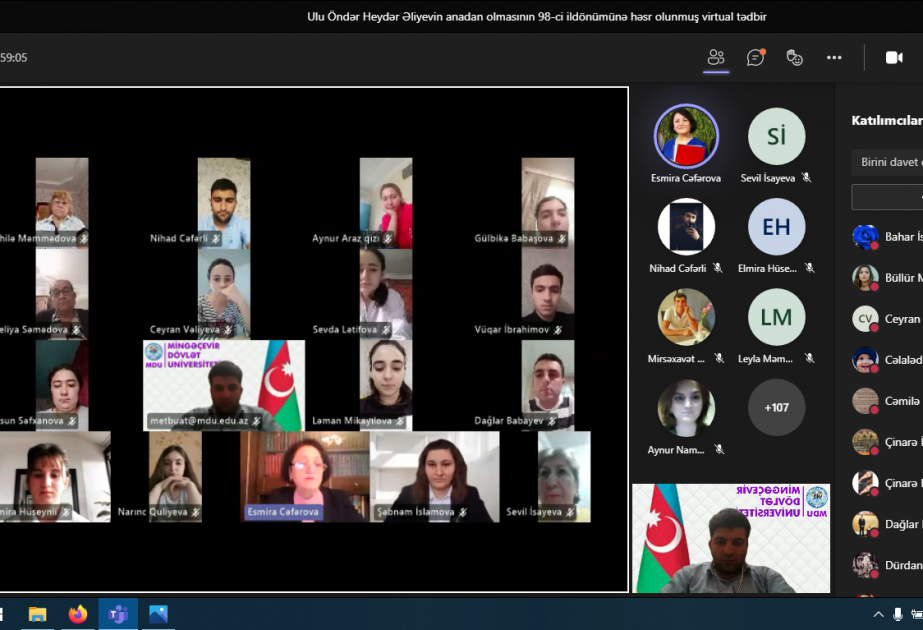The width and height of the screenshot is (923, 630).
Task: Click Esmira Cəfərova's highlighted speaker tile
Action: (304, 476)
